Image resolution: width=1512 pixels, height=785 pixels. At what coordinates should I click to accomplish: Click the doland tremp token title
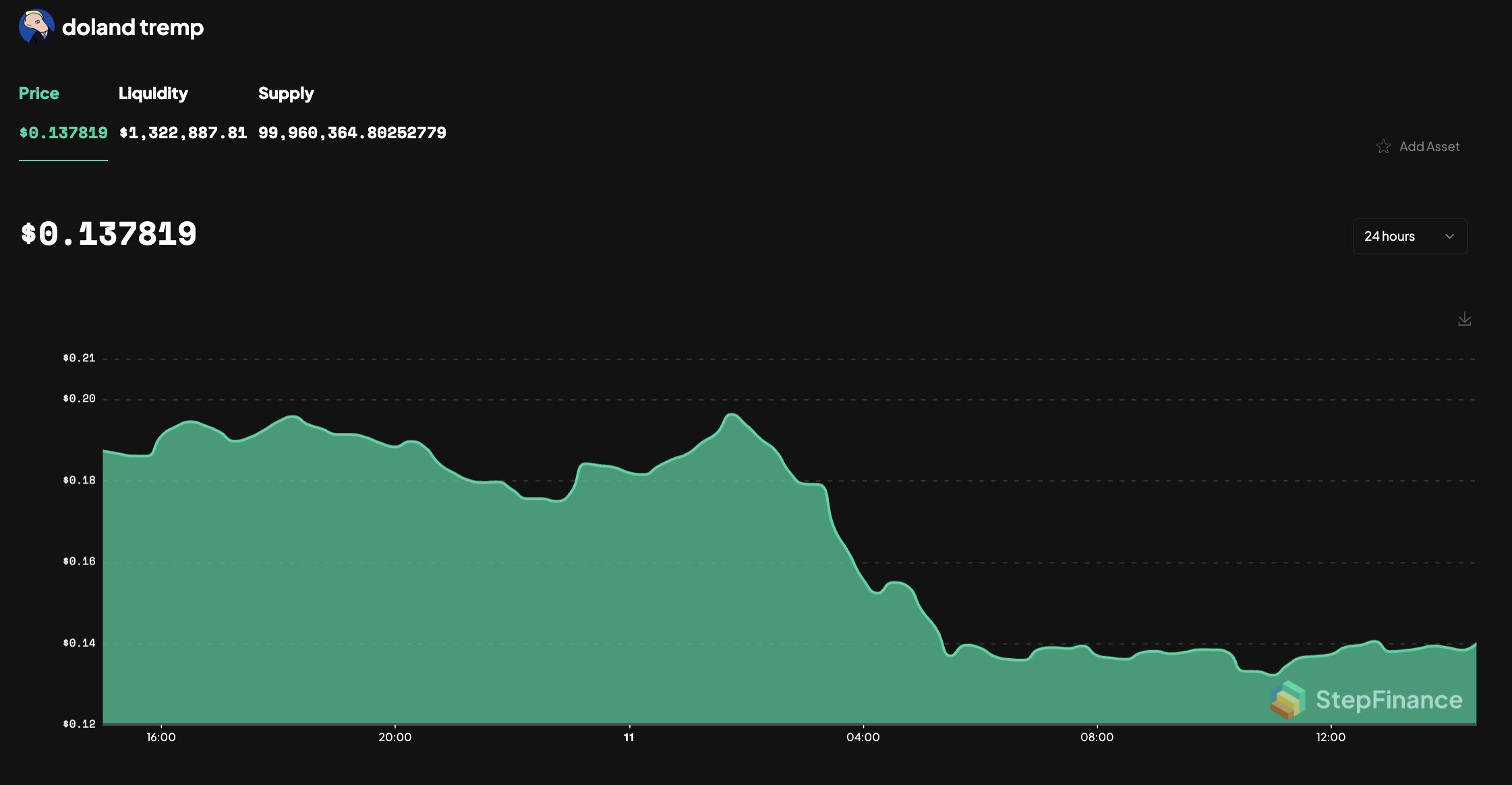pyautogui.click(x=133, y=27)
